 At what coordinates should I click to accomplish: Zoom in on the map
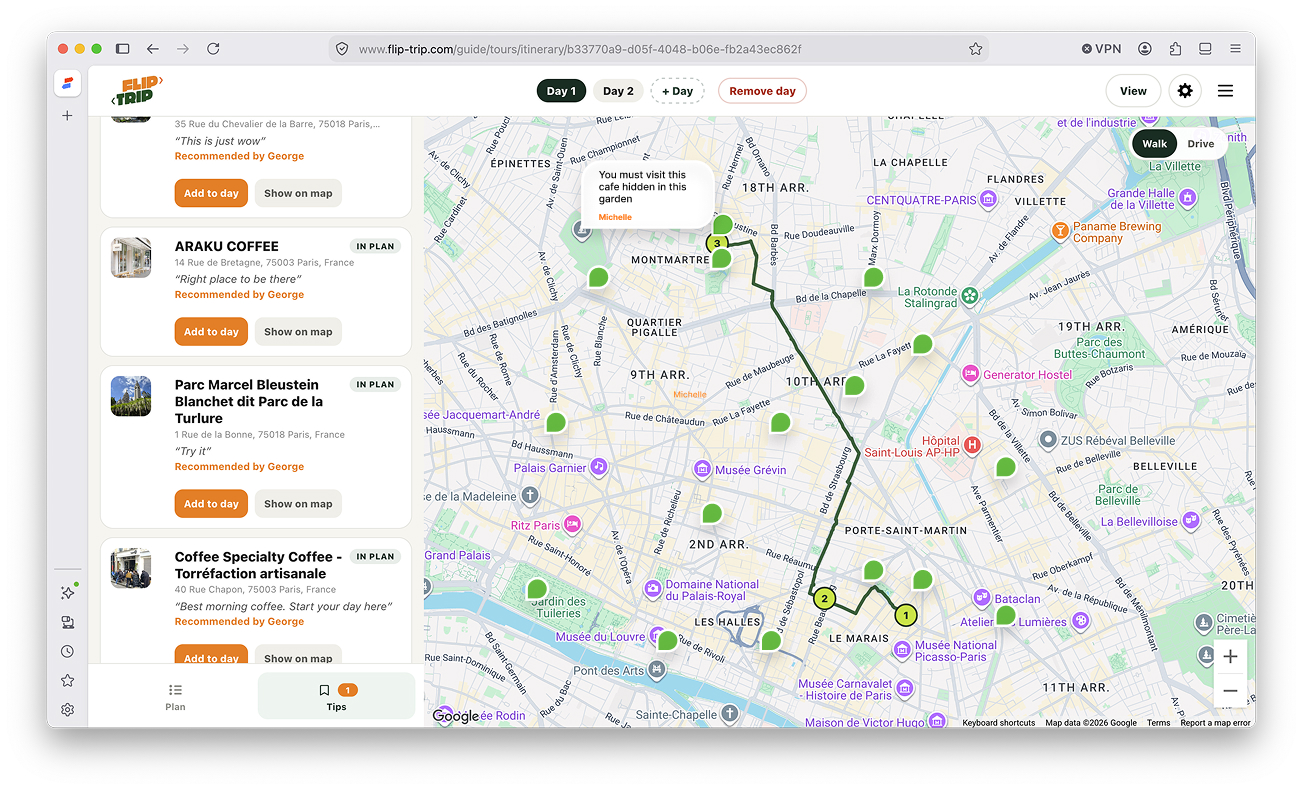tap(1230, 657)
